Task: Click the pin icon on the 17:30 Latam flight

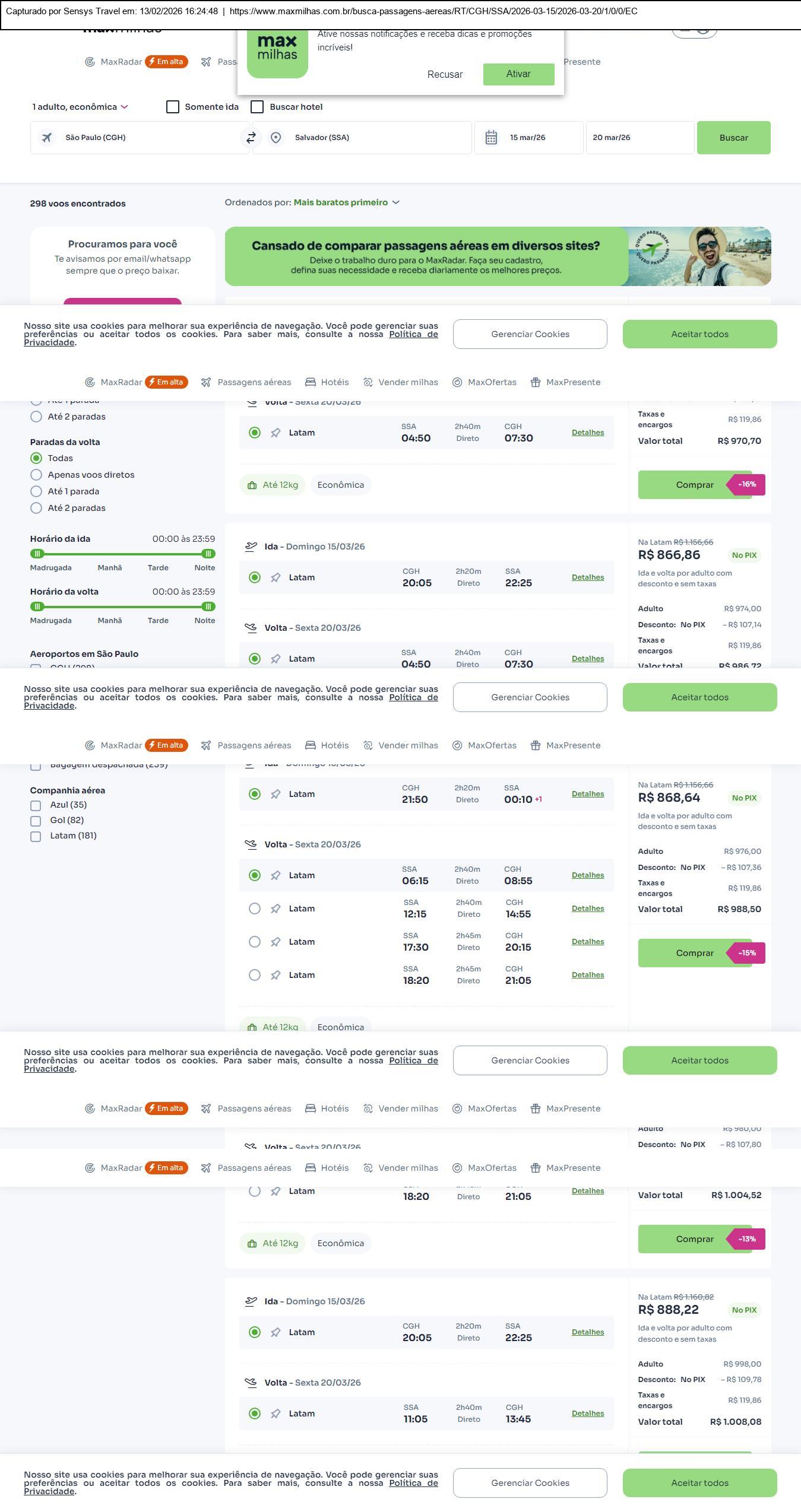Action: pos(276,942)
